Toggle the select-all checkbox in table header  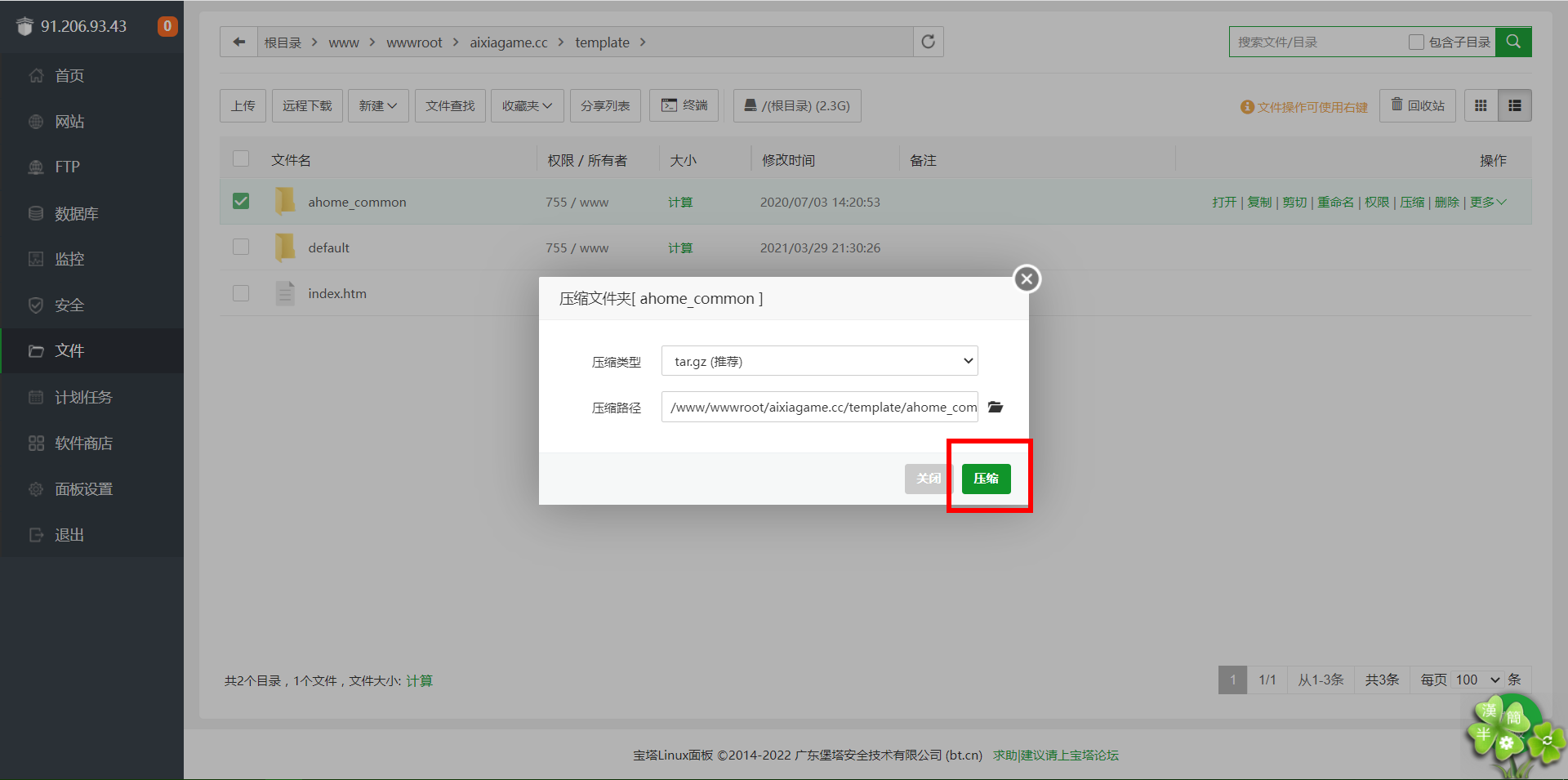click(x=241, y=158)
